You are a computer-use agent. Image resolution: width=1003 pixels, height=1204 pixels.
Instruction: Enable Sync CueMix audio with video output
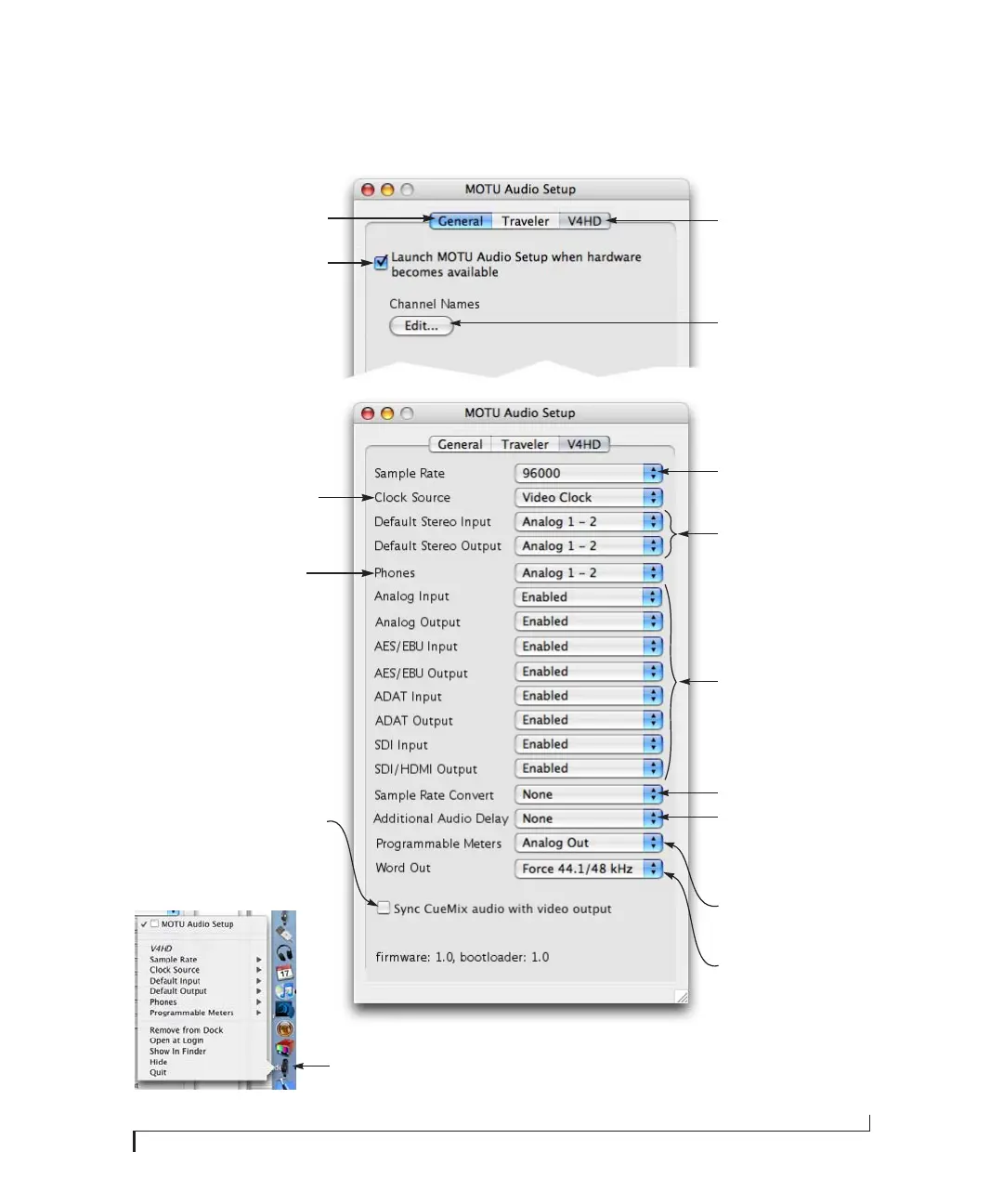(383, 908)
